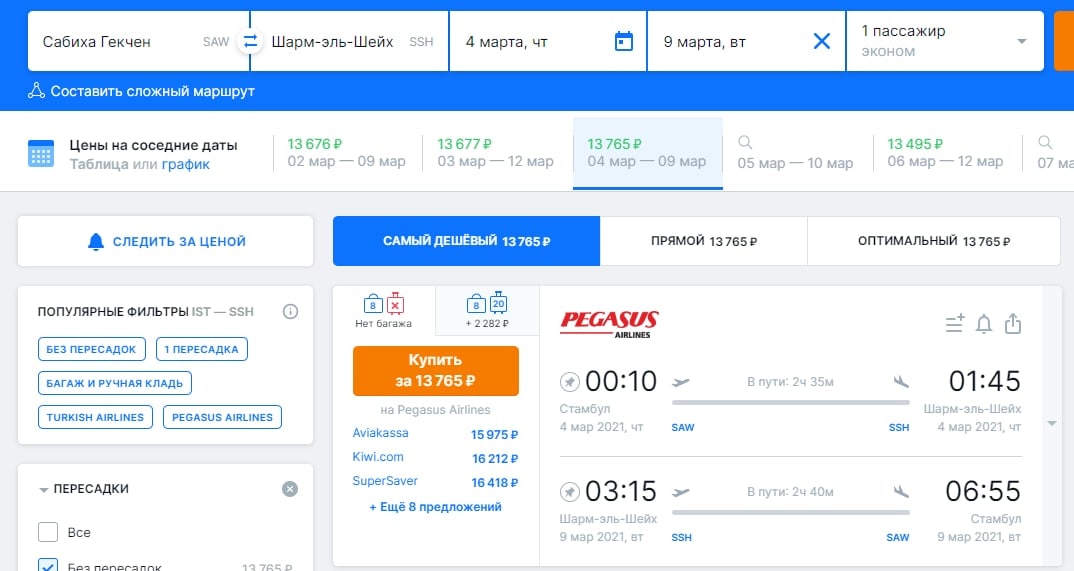This screenshot has width=1074, height=571.
Task: Click pin icon next to 03:15 flight
Action: pyautogui.click(x=570, y=492)
